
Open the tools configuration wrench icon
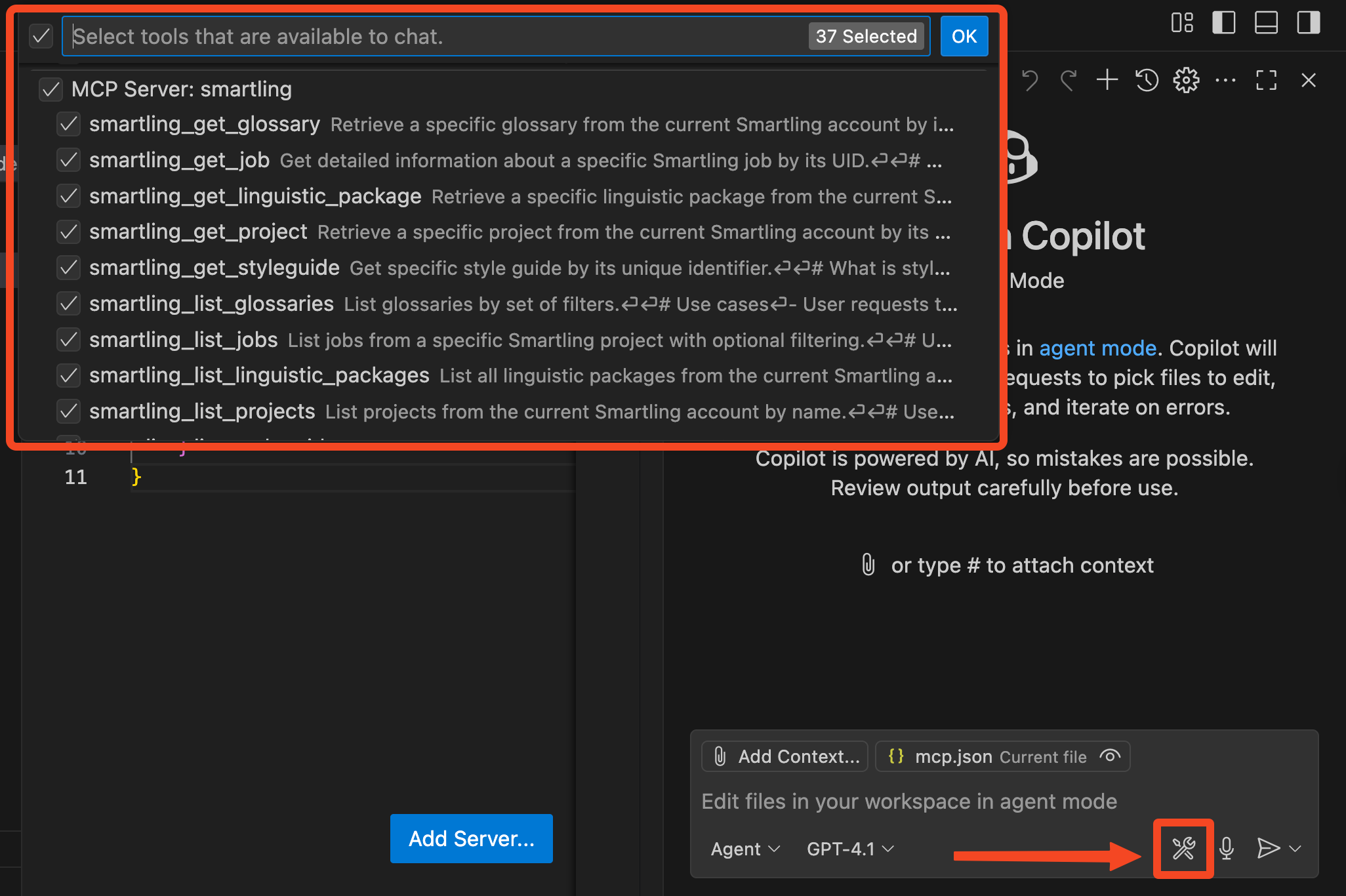(x=1183, y=849)
